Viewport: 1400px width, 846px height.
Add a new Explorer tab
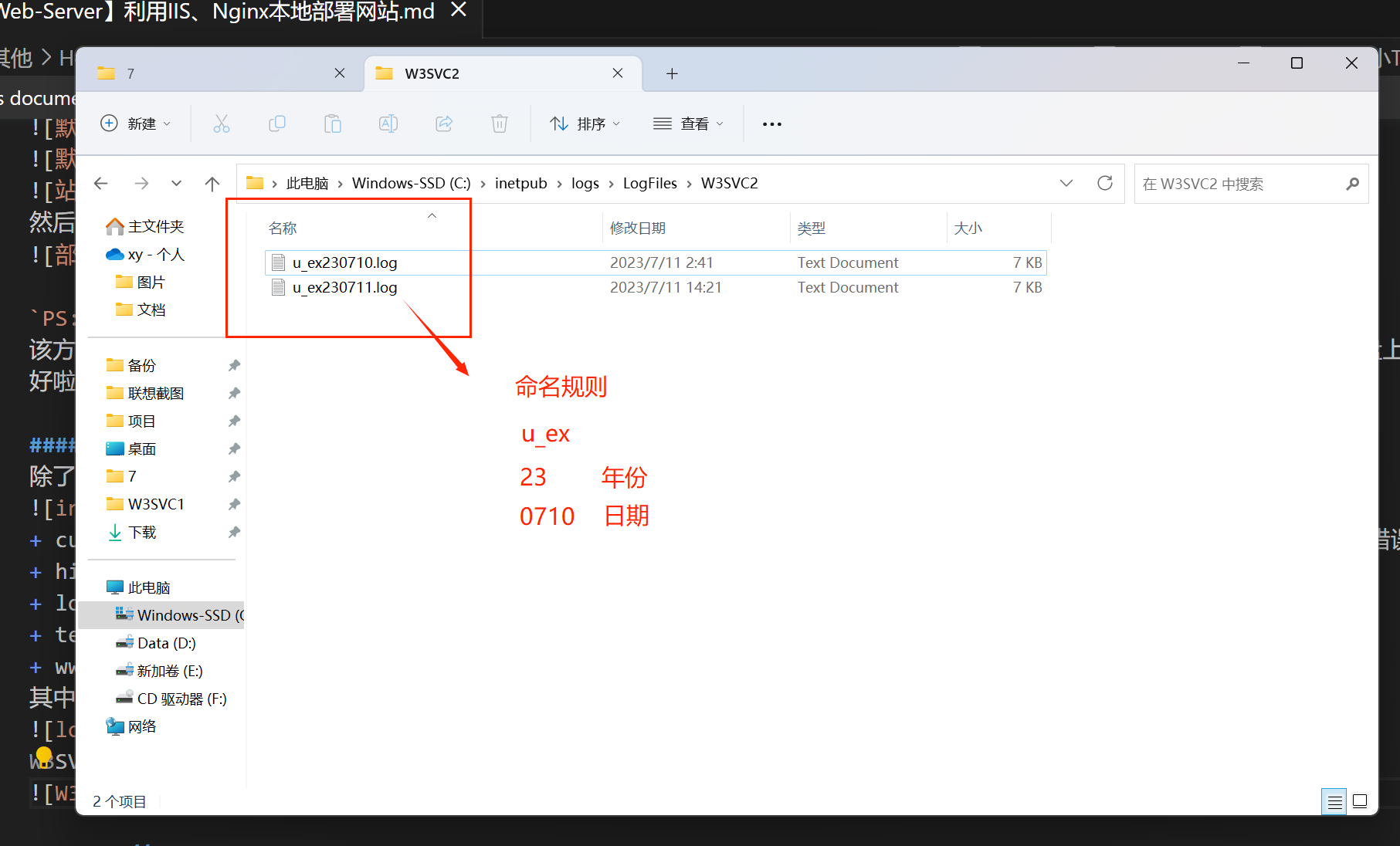[x=672, y=73]
